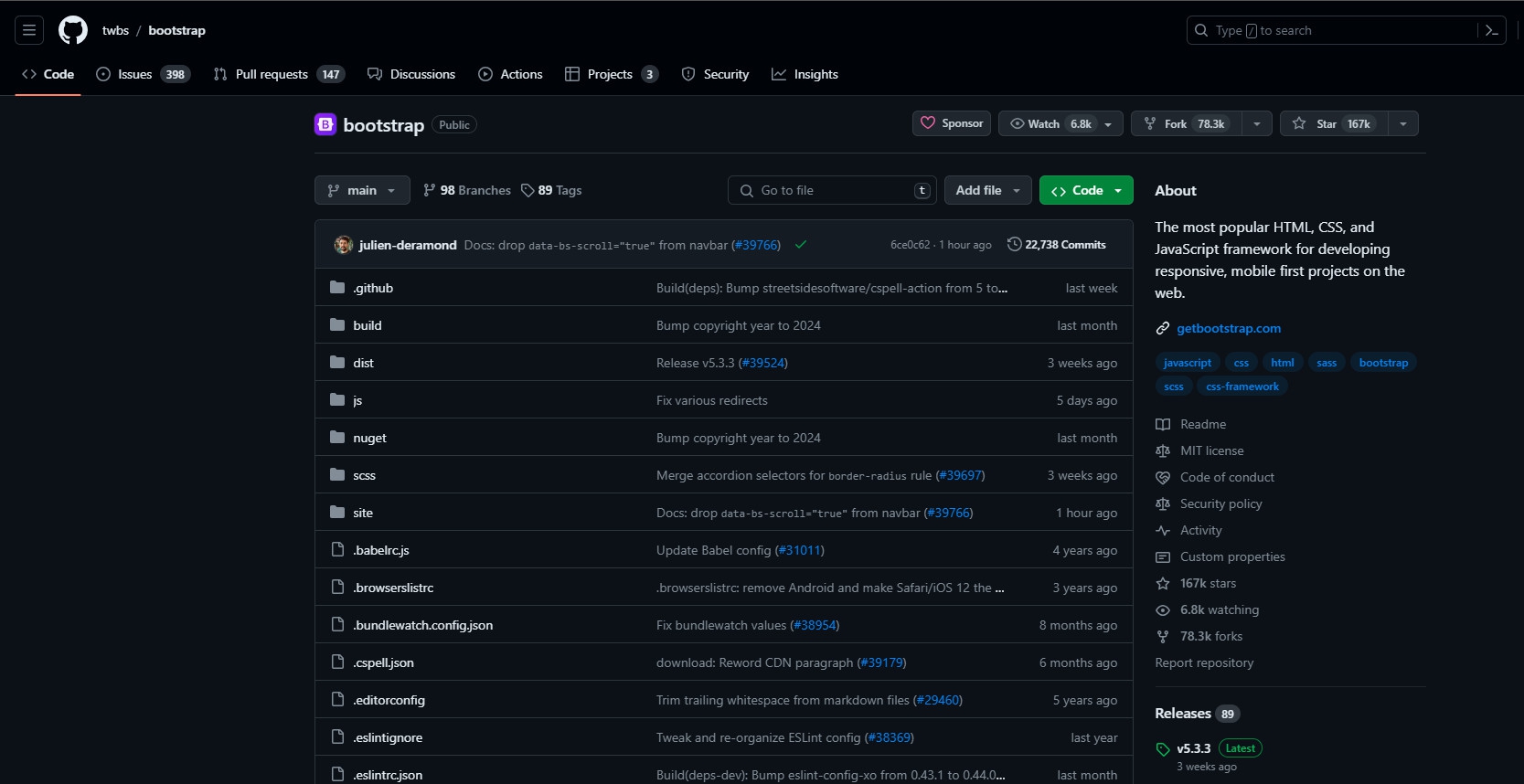Click the link icon beside getbootstrap.com
Viewport: 1524px width, 784px height.
pos(1163,328)
